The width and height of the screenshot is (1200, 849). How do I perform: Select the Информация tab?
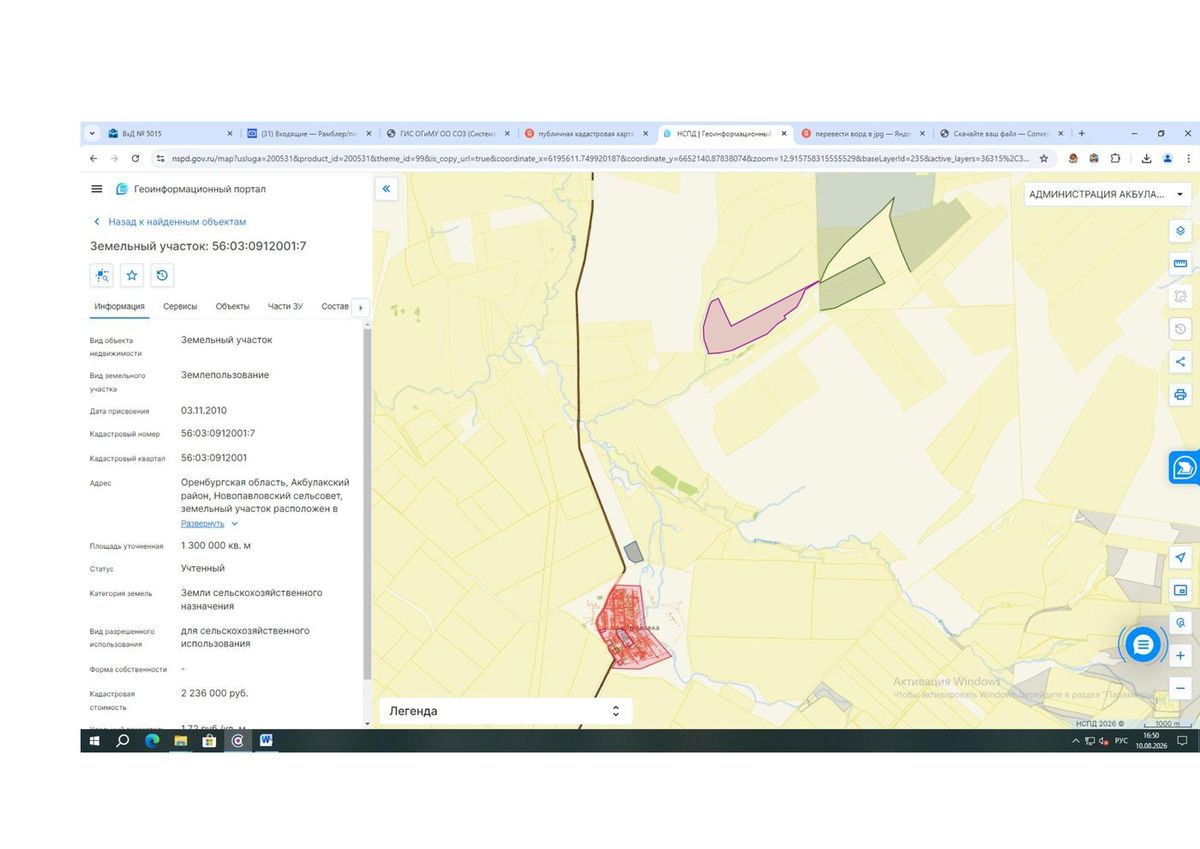click(120, 306)
